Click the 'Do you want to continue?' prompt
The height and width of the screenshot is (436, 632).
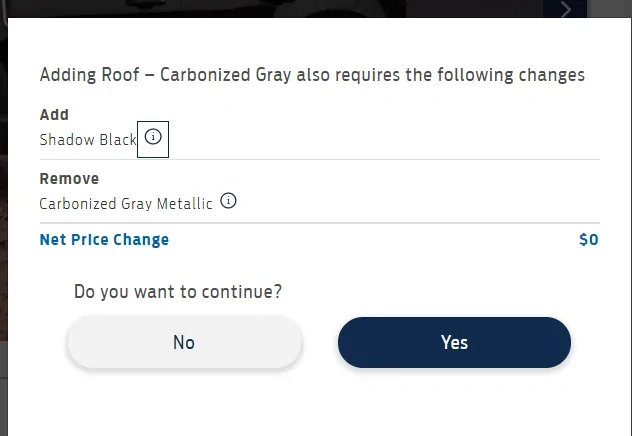178,292
